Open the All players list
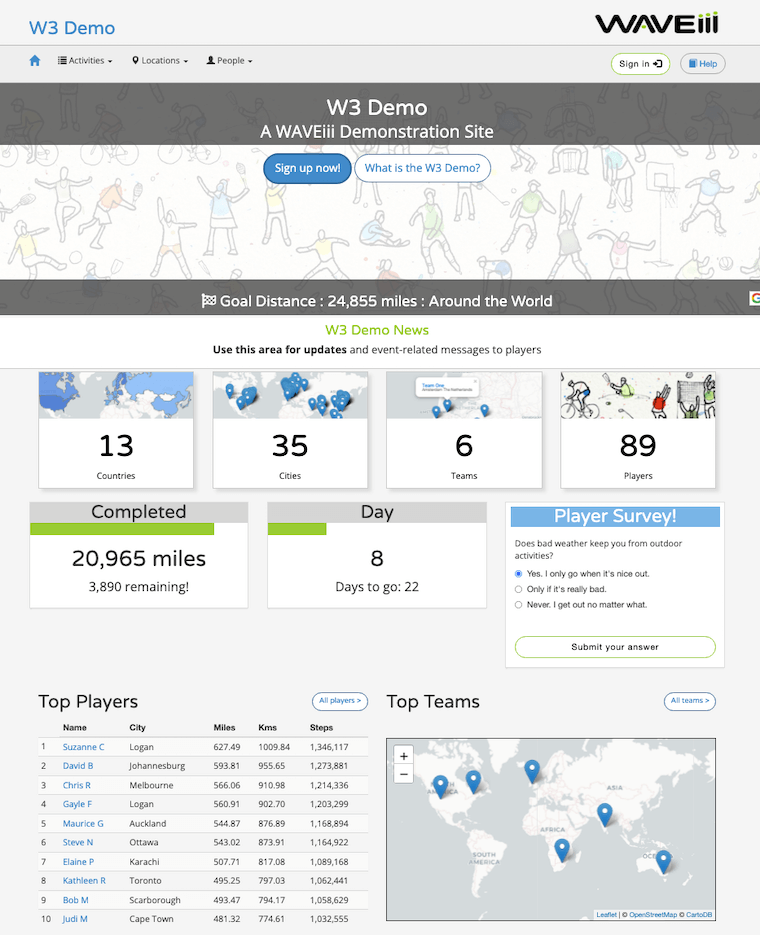Image resolution: width=760 pixels, height=935 pixels. point(340,701)
